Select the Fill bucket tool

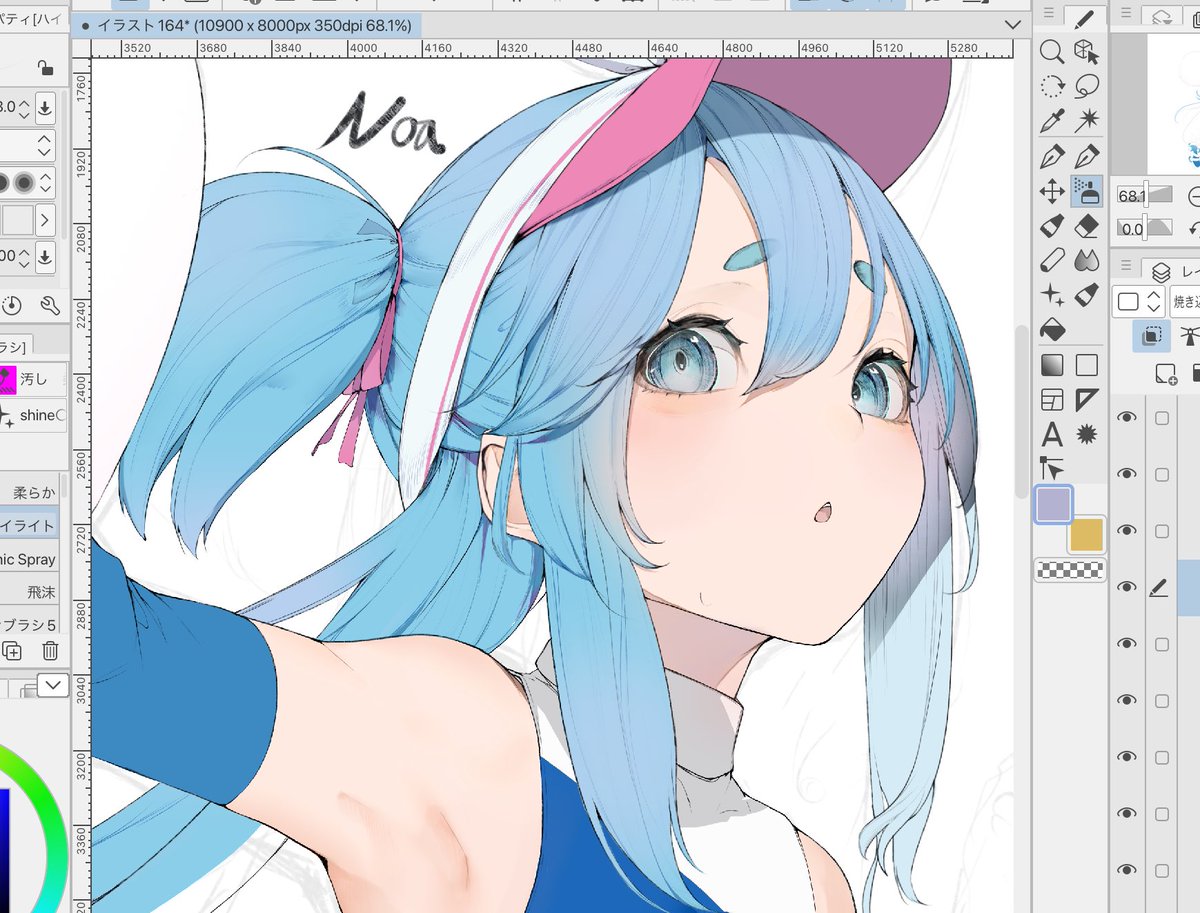(x=1052, y=329)
